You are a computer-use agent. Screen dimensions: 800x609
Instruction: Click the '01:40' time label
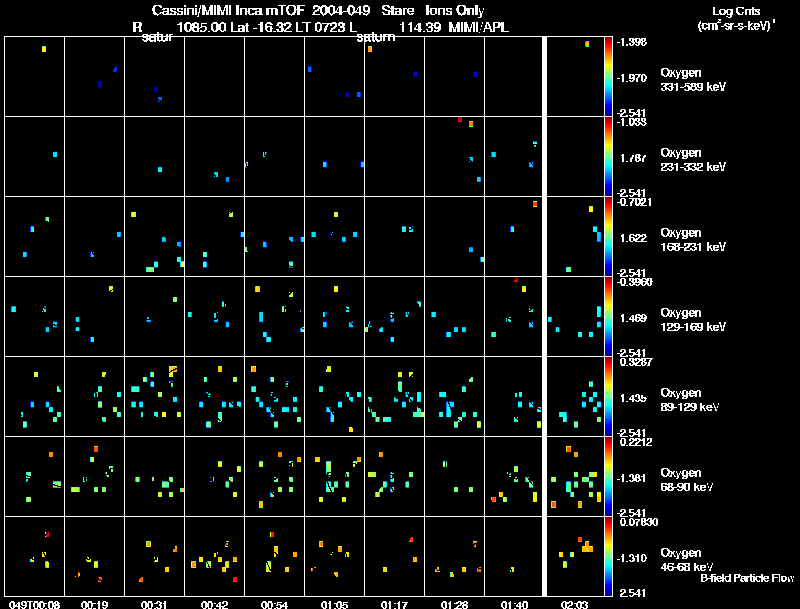coord(514,604)
